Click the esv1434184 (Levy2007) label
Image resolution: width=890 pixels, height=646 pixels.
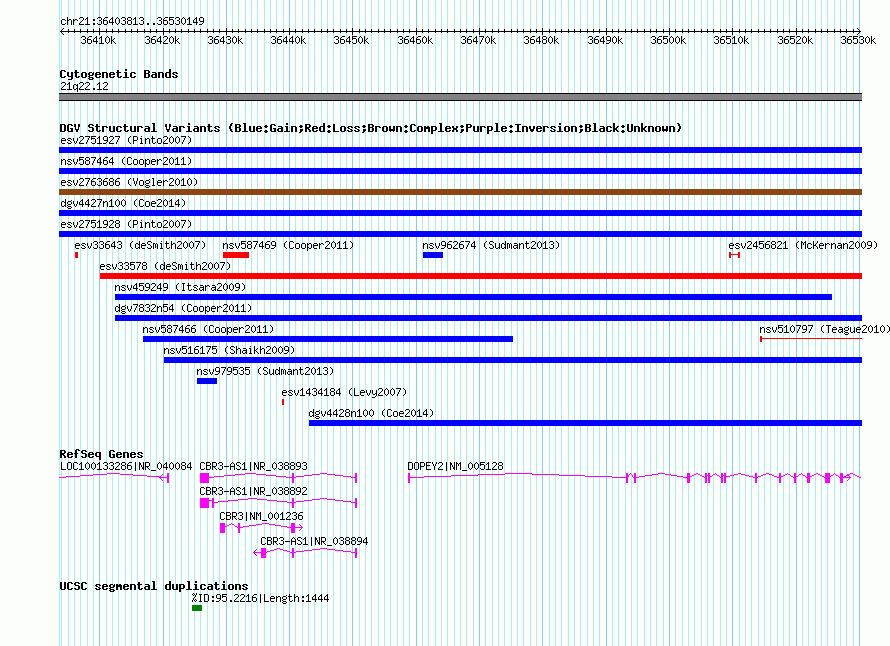[344, 392]
